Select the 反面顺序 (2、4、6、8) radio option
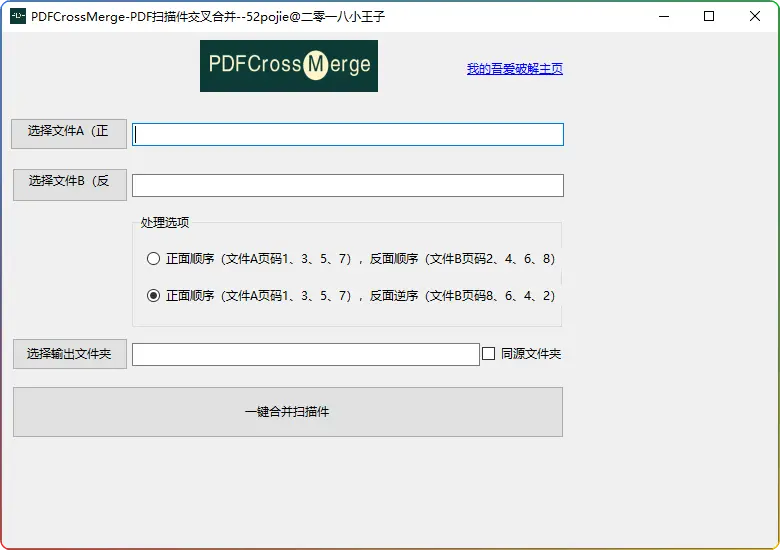This screenshot has width=780, height=550. click(153, 258)
